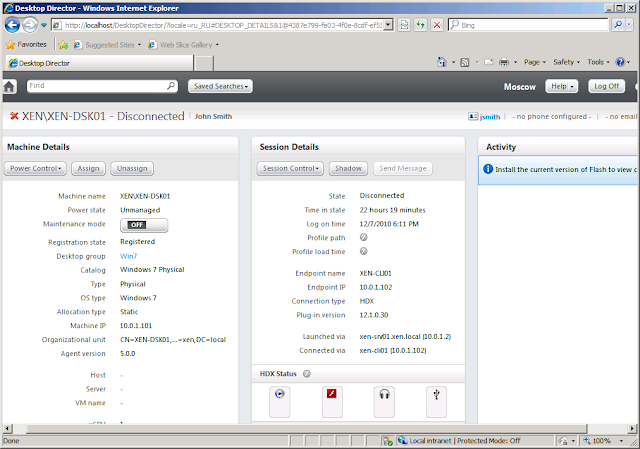Click the Log Off button
The height and width of the screenshot is (449, 640).
[x=607, y=87]
